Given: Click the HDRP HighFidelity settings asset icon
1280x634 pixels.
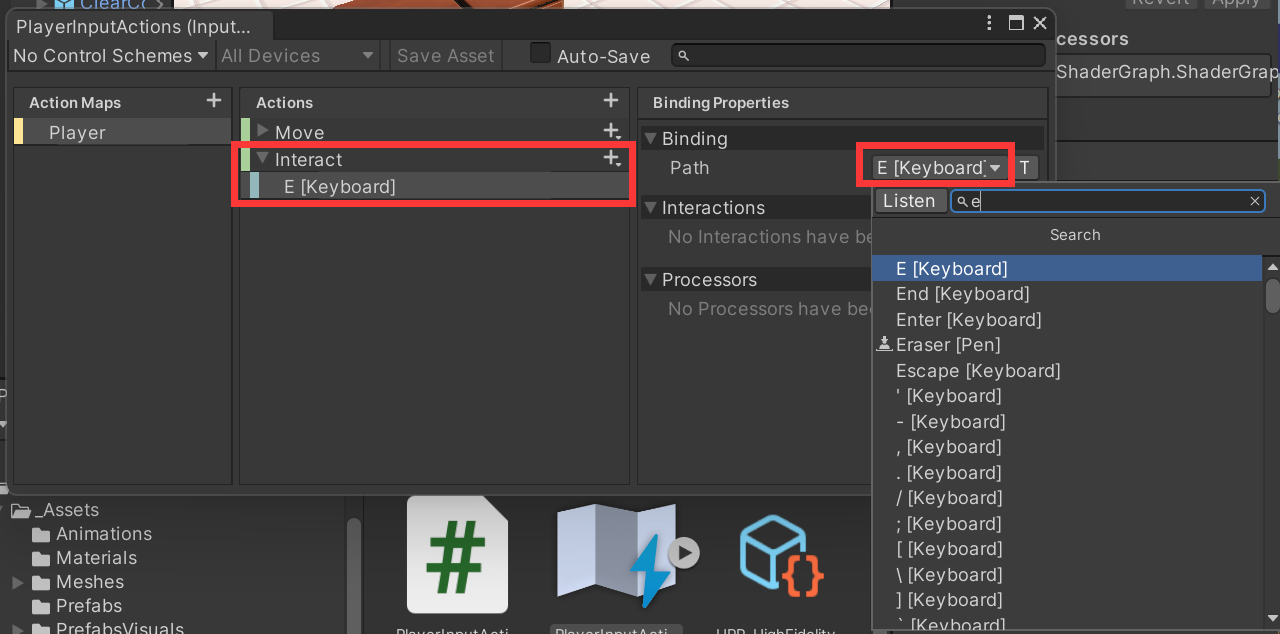Looking at the screenshot, I should pyautogui.click(x=780, y=555).
